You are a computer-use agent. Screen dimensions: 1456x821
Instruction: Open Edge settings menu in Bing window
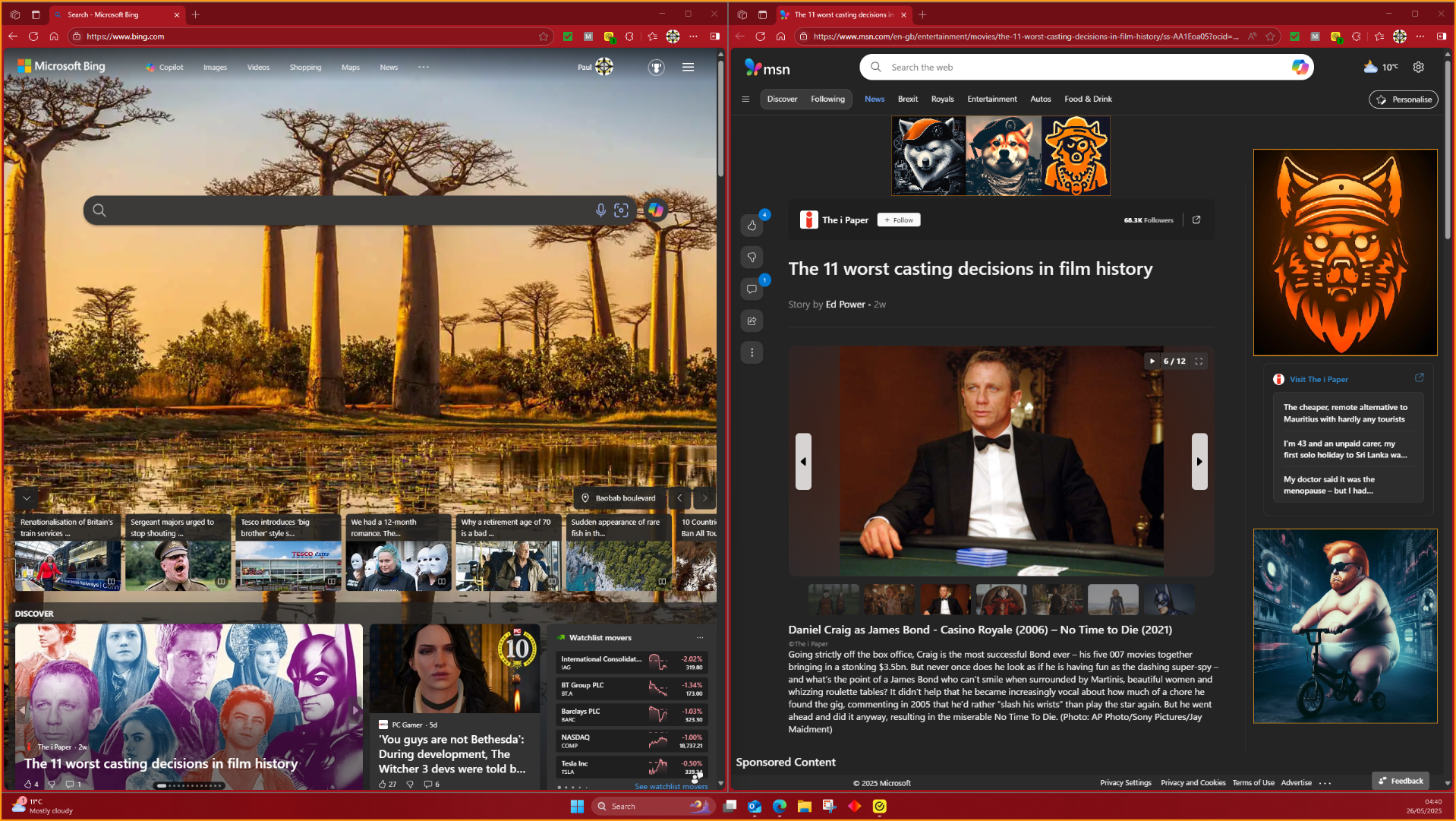pyautogui.click(x=693, y=36)
